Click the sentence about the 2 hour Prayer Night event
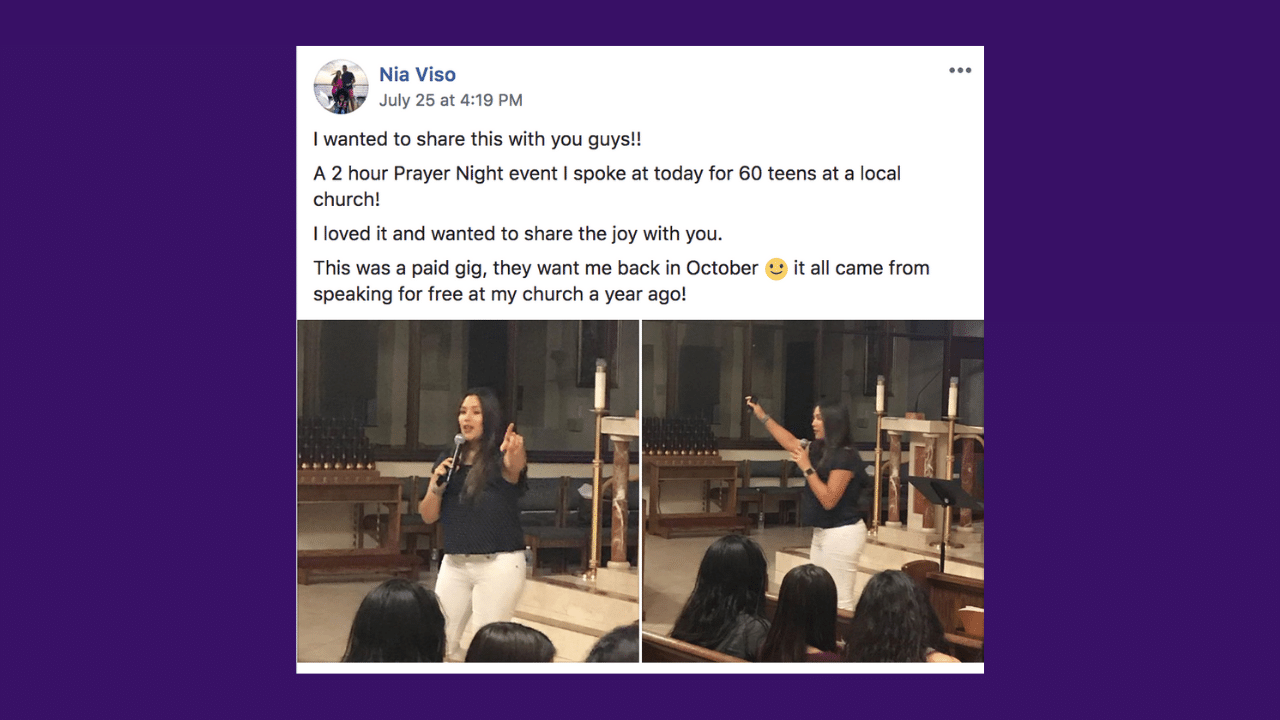Image resolution: width=1280 pixels, height=720 pixels. (607, 186)
